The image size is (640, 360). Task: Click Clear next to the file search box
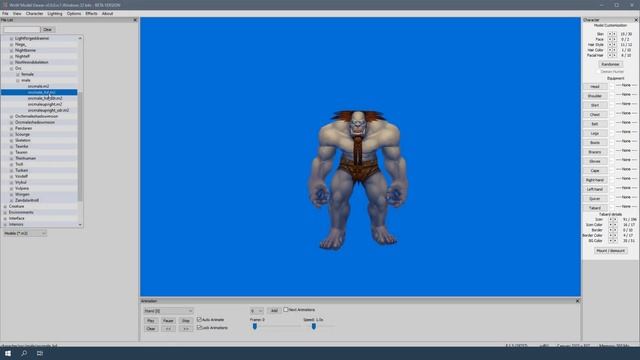click(x=47, y=29)
